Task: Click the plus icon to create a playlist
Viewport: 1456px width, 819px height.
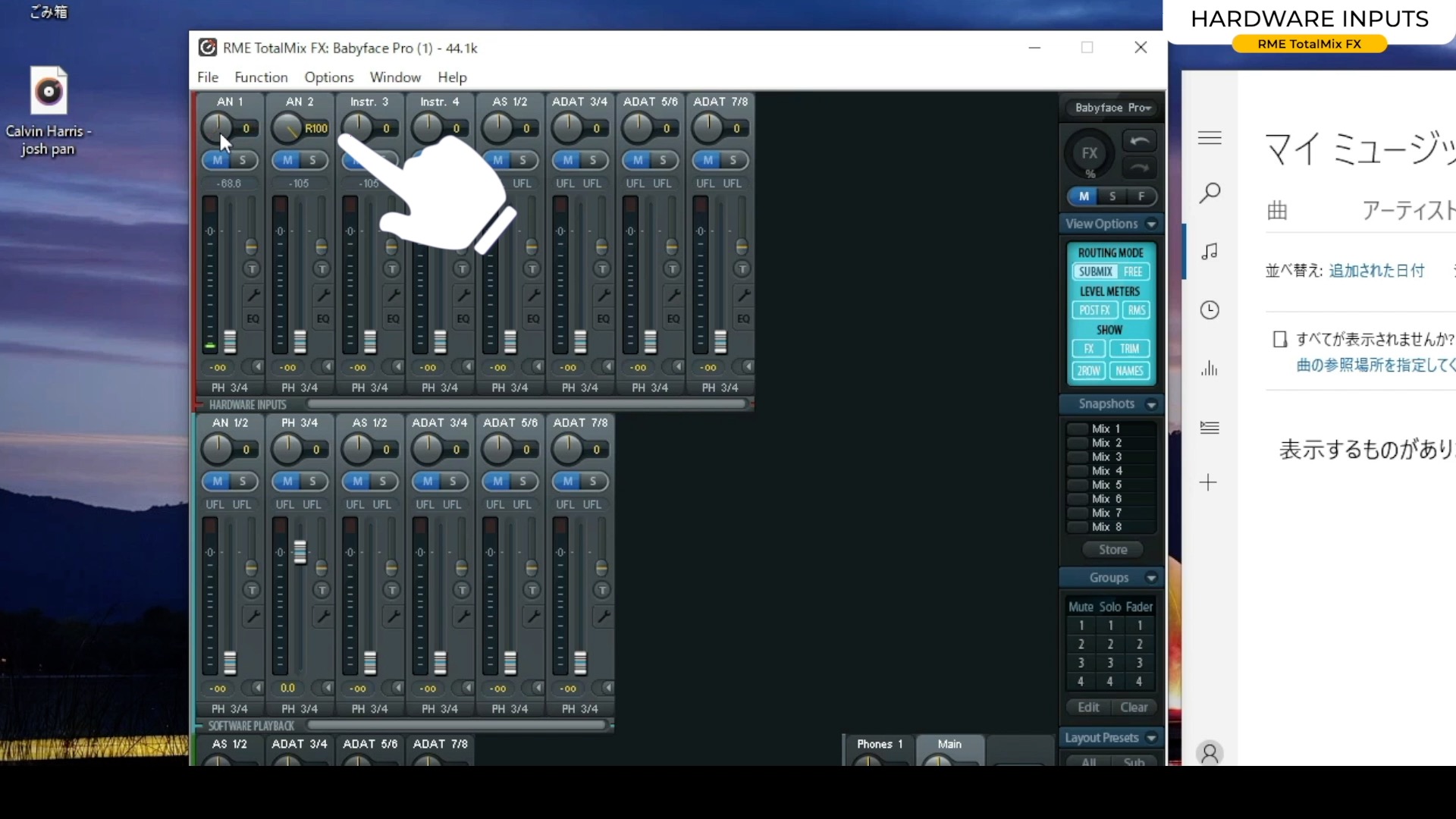Action: [1209, 482]
